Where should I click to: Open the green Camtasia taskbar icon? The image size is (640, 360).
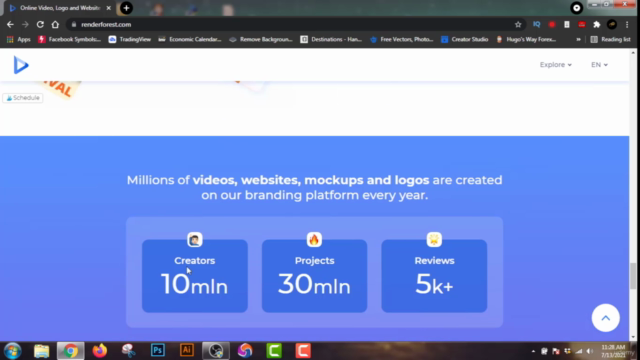click(274, 351)
